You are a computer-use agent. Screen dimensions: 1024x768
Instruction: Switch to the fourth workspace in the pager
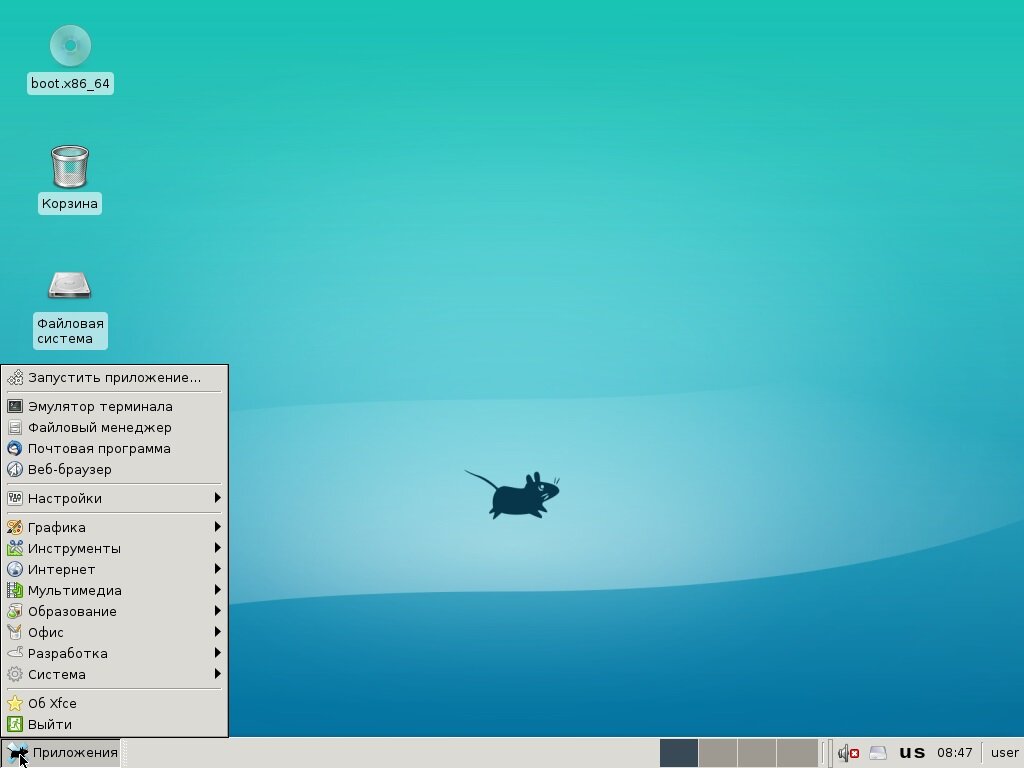(797, 753)
